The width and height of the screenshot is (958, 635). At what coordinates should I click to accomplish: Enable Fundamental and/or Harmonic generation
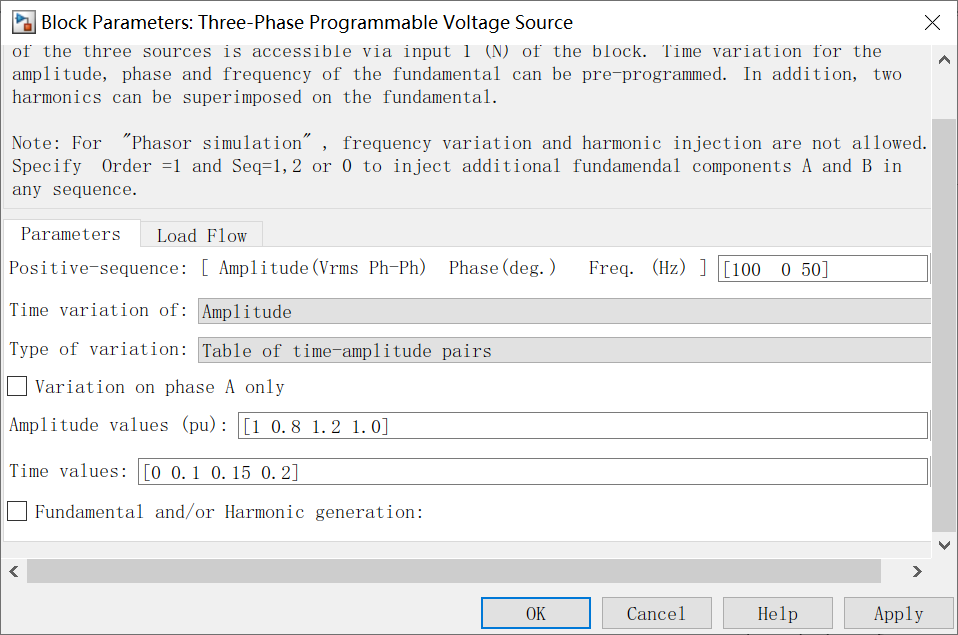click(x=16, y=511)
